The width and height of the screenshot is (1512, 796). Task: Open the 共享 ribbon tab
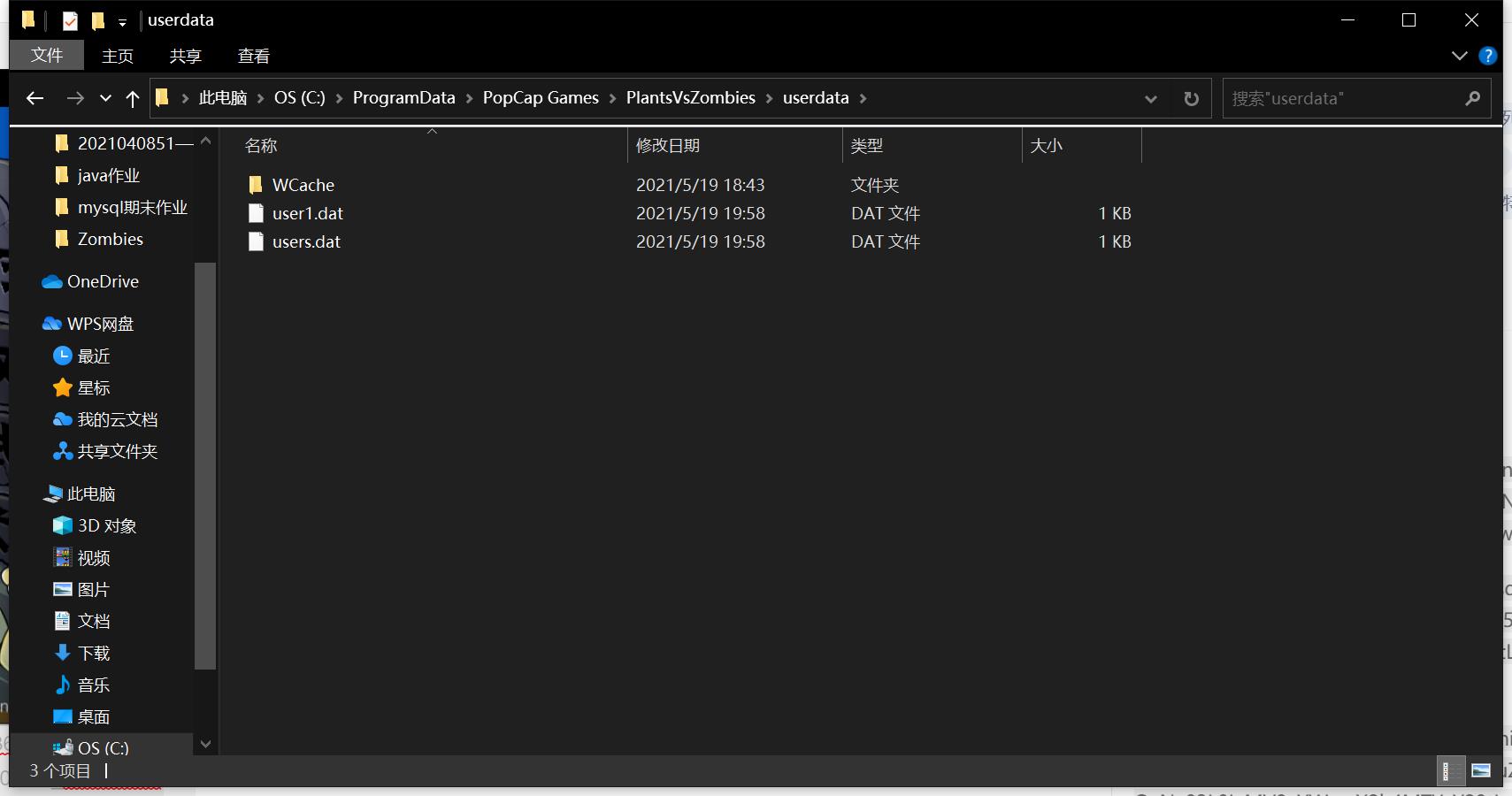coord(185,56)
